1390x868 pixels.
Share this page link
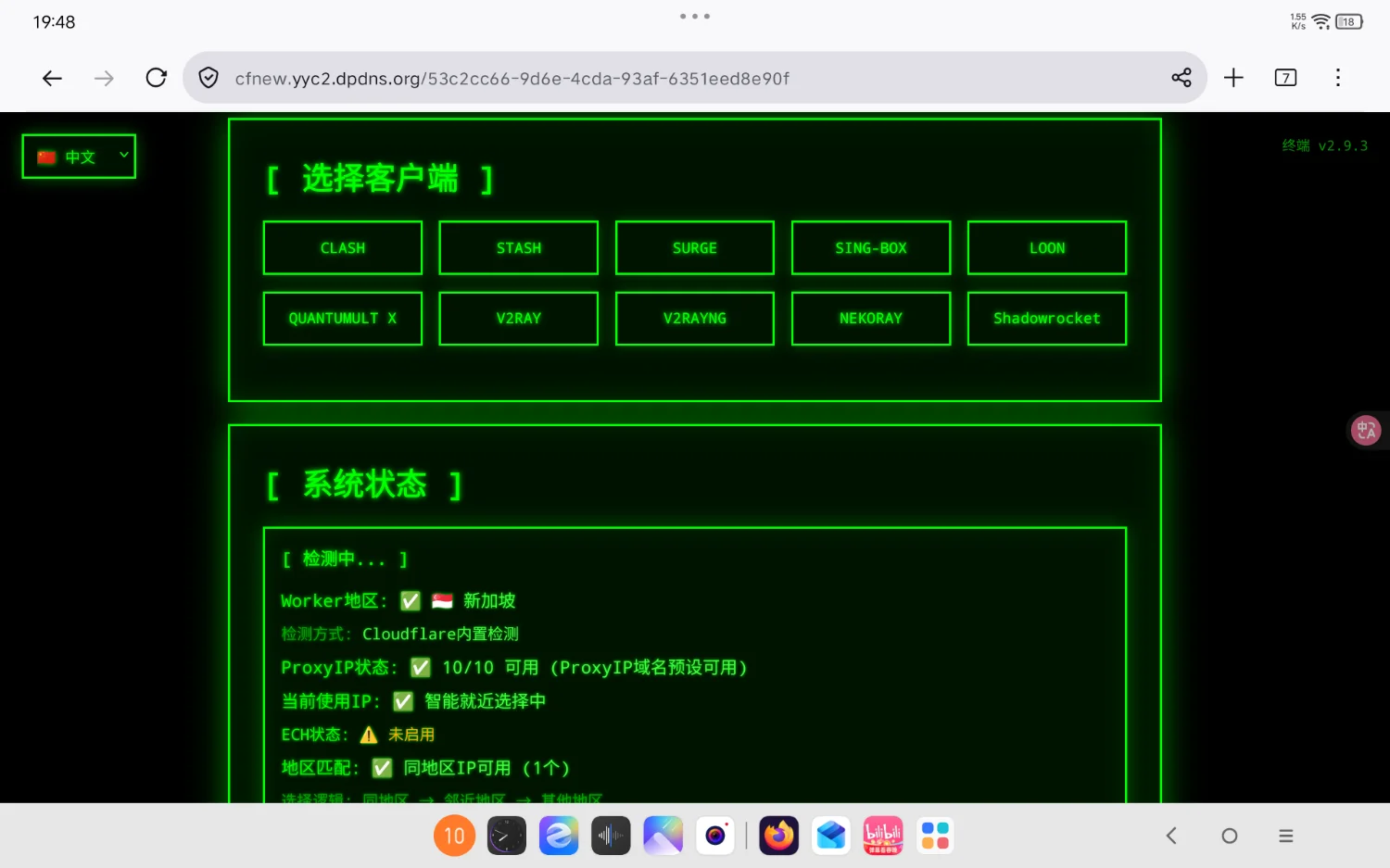point(1181,78)
